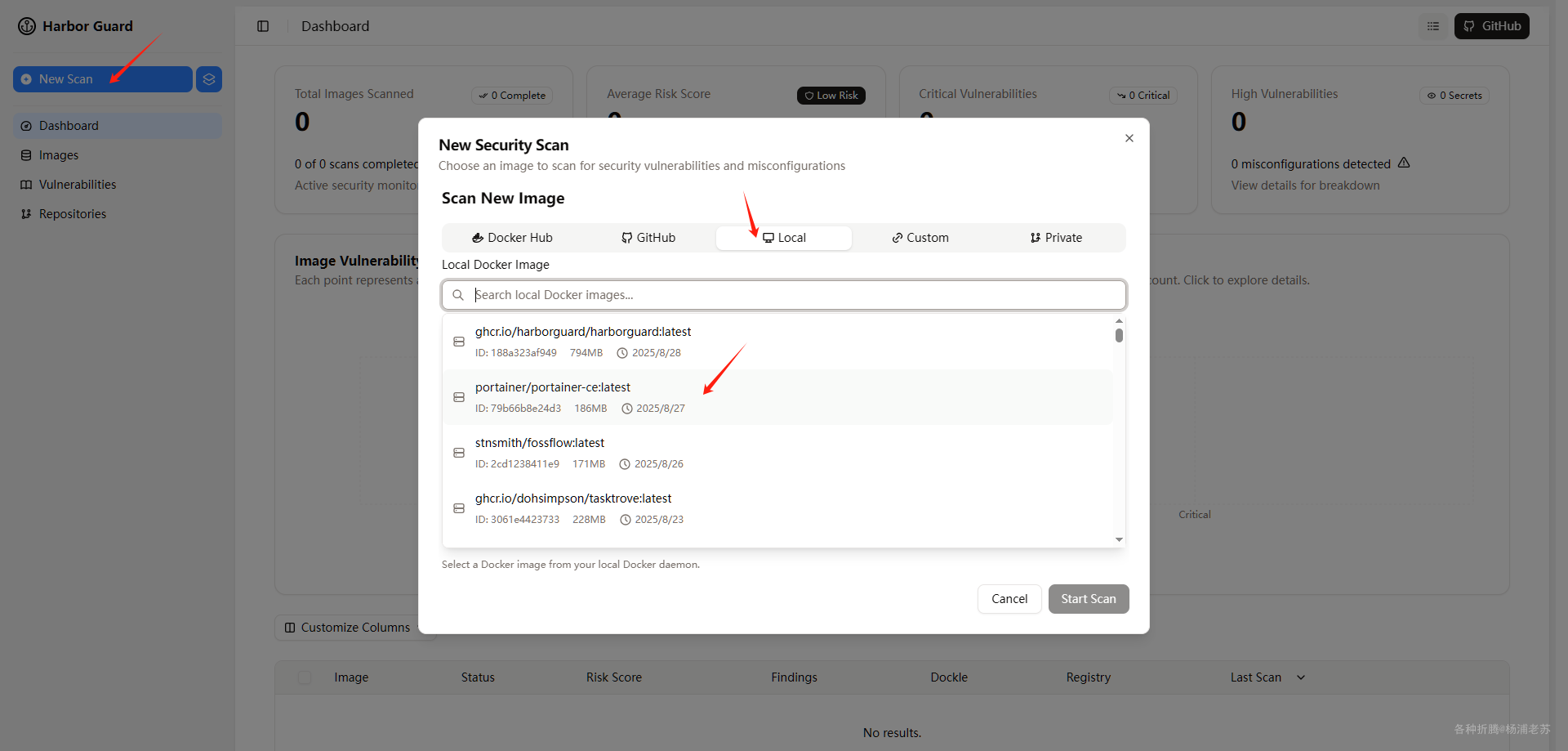Open the batch scan layers icon button
Viewport: 1568px width, 751px height.
coord(209,79)
